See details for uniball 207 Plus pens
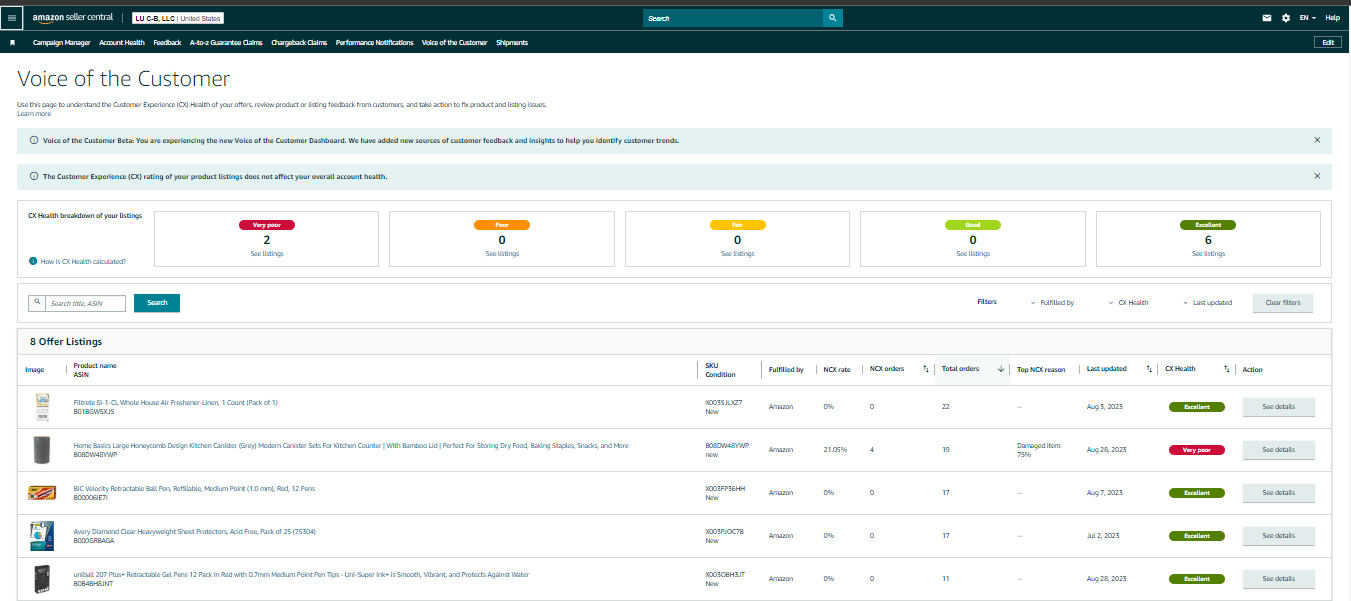Screen dimensions: 1351x601 click(1278, 579)
